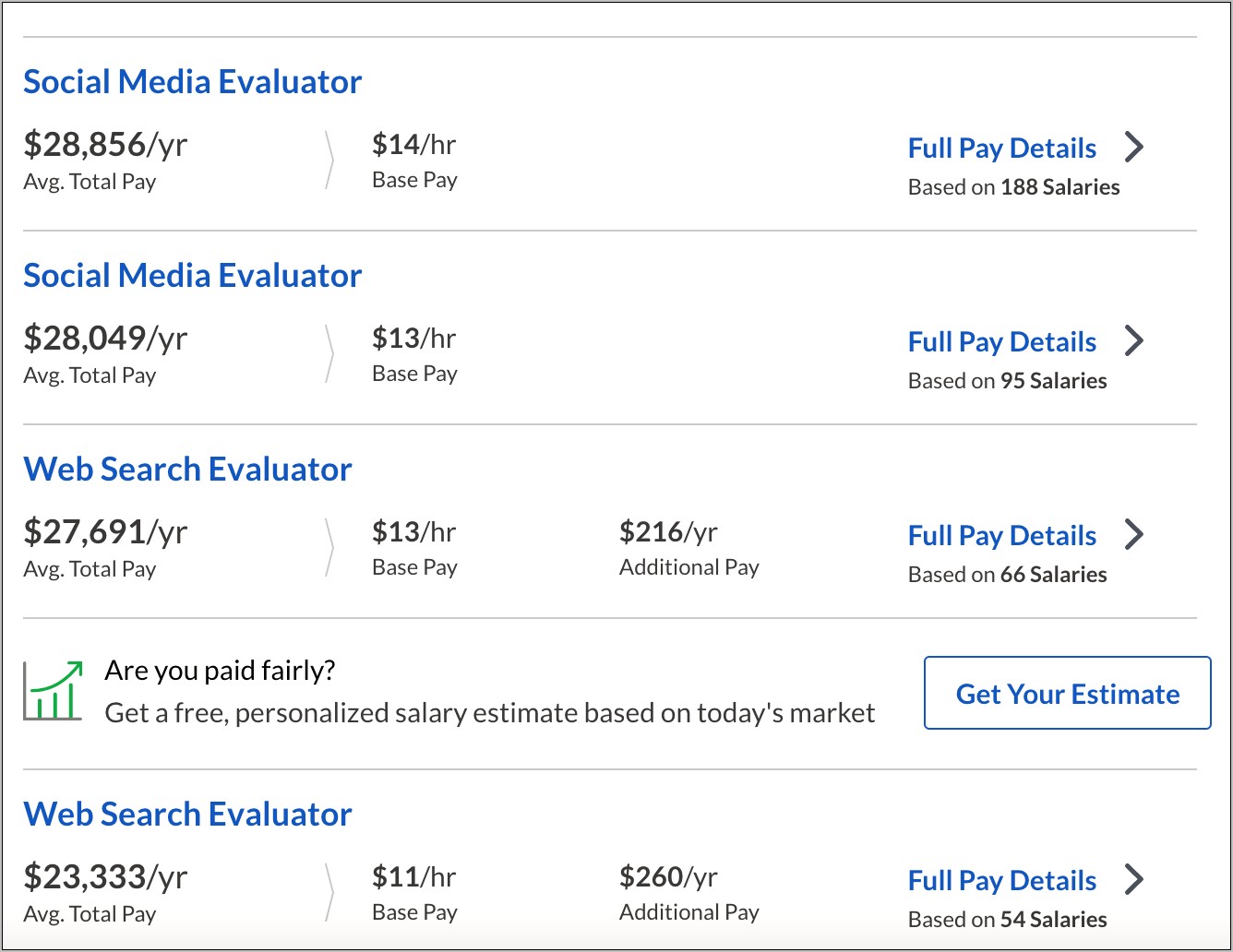
Task: Click 'Are you paid fairly?' heading
Action: pyautogui.click(x=220, y=671)
